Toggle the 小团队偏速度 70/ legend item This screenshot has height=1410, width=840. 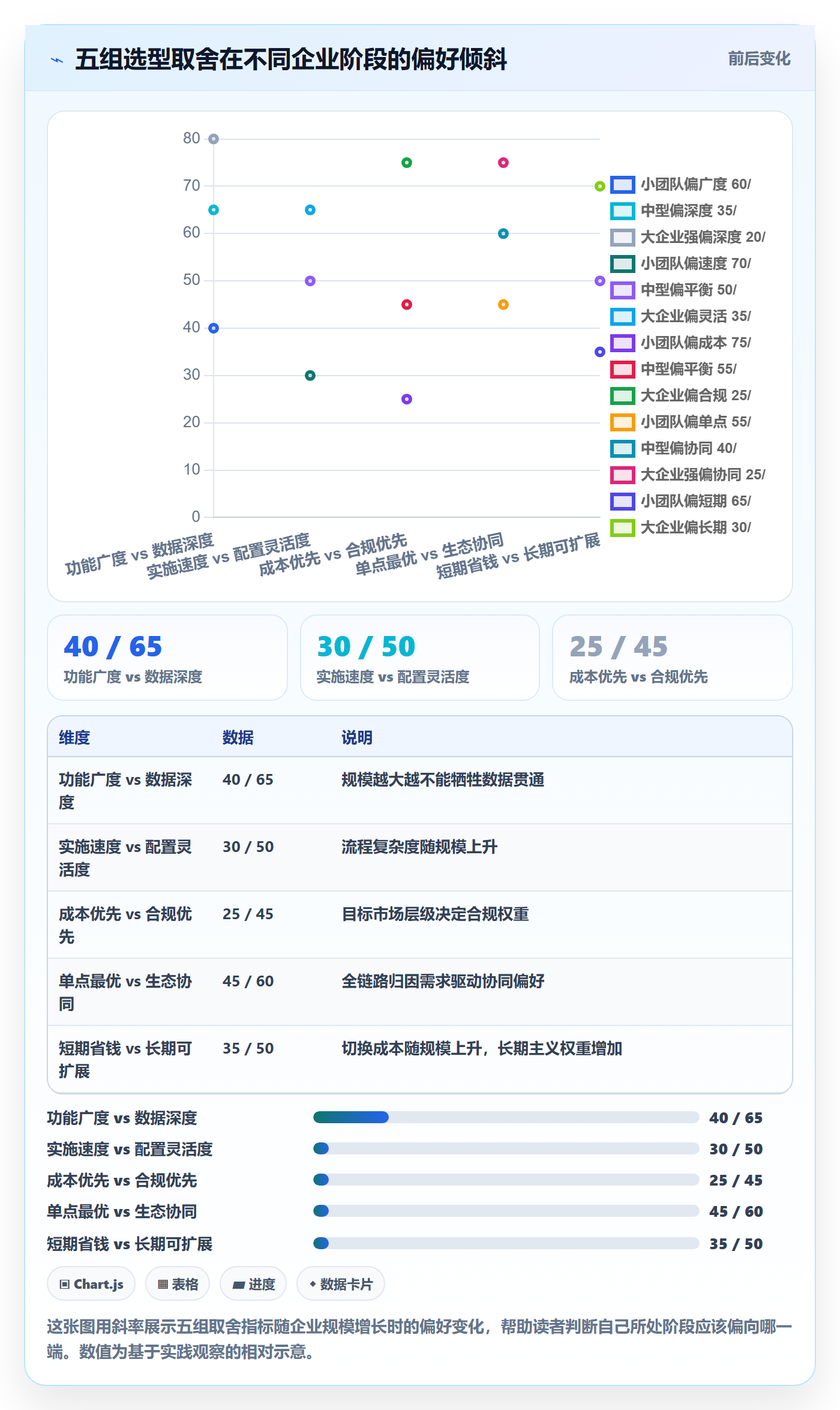point(680,263)
